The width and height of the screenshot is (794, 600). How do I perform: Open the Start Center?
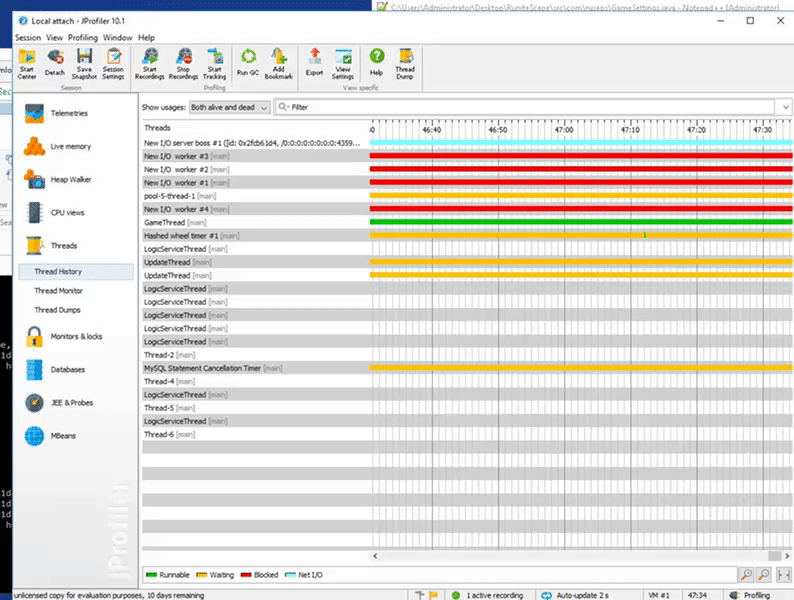click(27, 64)
